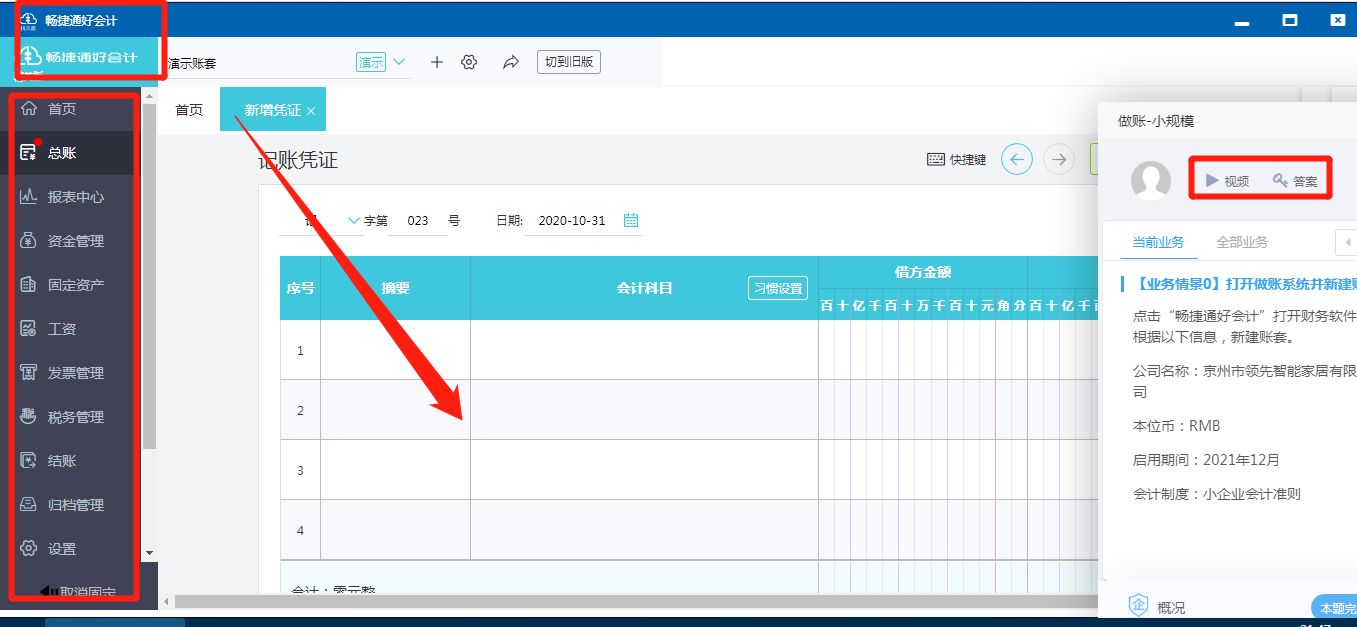Viewport: 1357px width, 627px height.
Task: Click the sidebar scrollbar up arrow
Action: [x=150, y=97]
